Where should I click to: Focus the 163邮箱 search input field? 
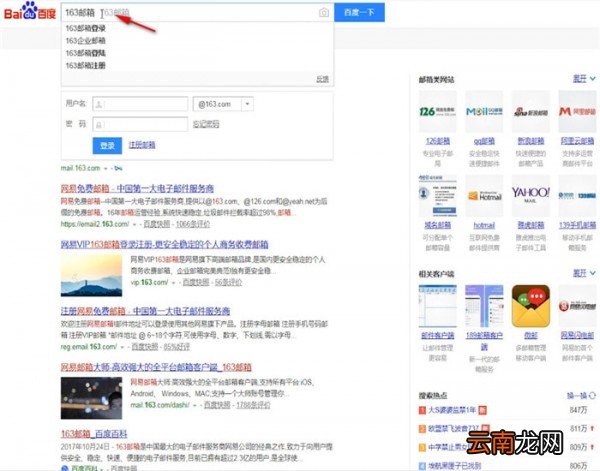tap(197, 13)
